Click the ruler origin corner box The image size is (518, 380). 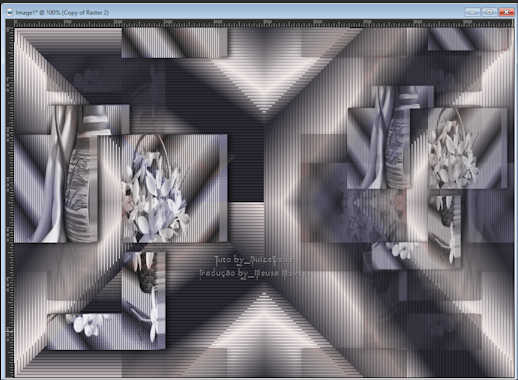click(10, 23)
